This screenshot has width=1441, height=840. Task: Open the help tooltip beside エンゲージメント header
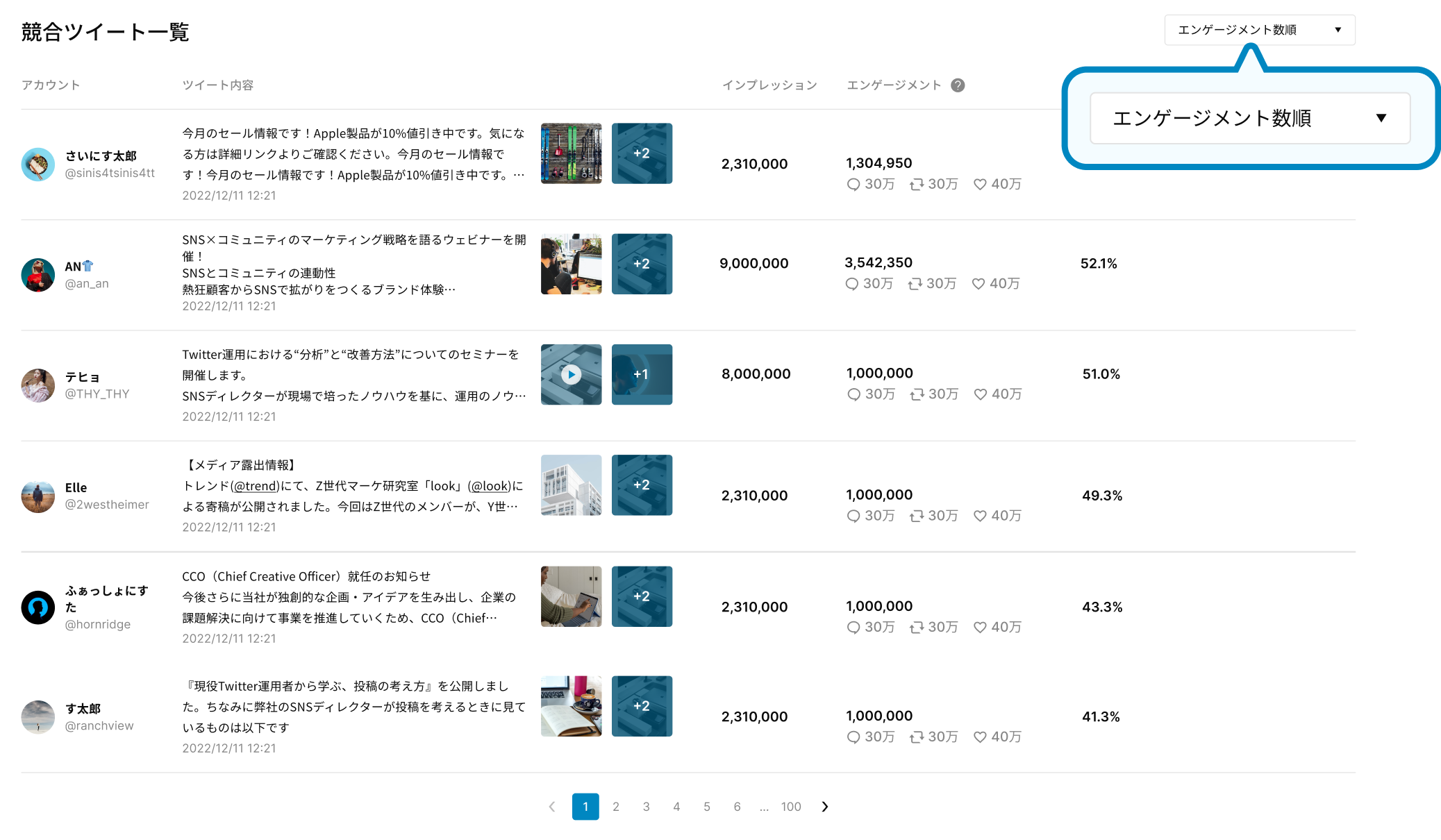(958, 85)
